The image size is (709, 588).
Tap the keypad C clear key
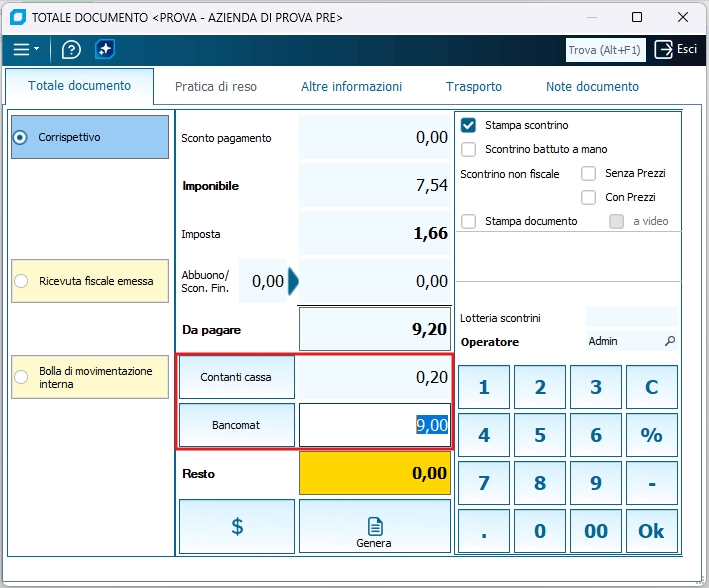coord(652,387)
